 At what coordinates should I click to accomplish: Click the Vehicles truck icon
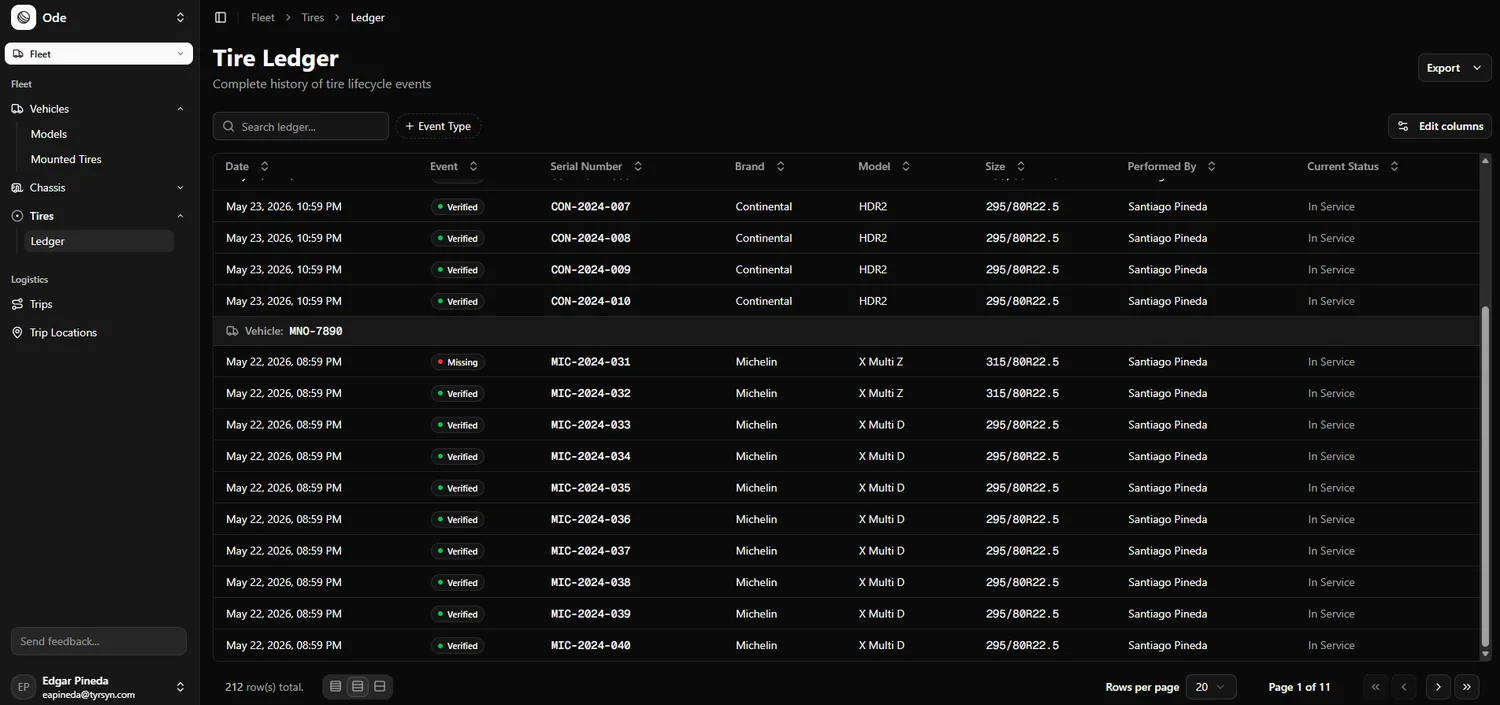coord(17,109)
